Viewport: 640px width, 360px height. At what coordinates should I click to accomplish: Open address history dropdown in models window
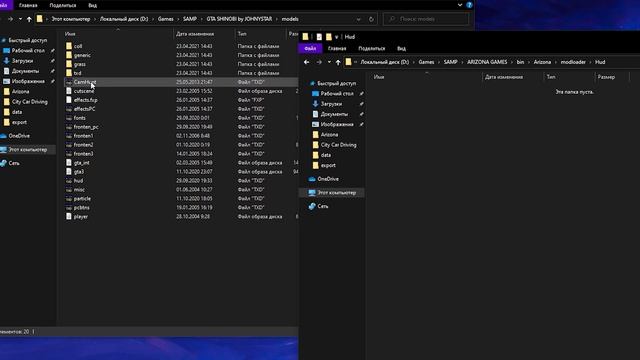click(358, 19)
